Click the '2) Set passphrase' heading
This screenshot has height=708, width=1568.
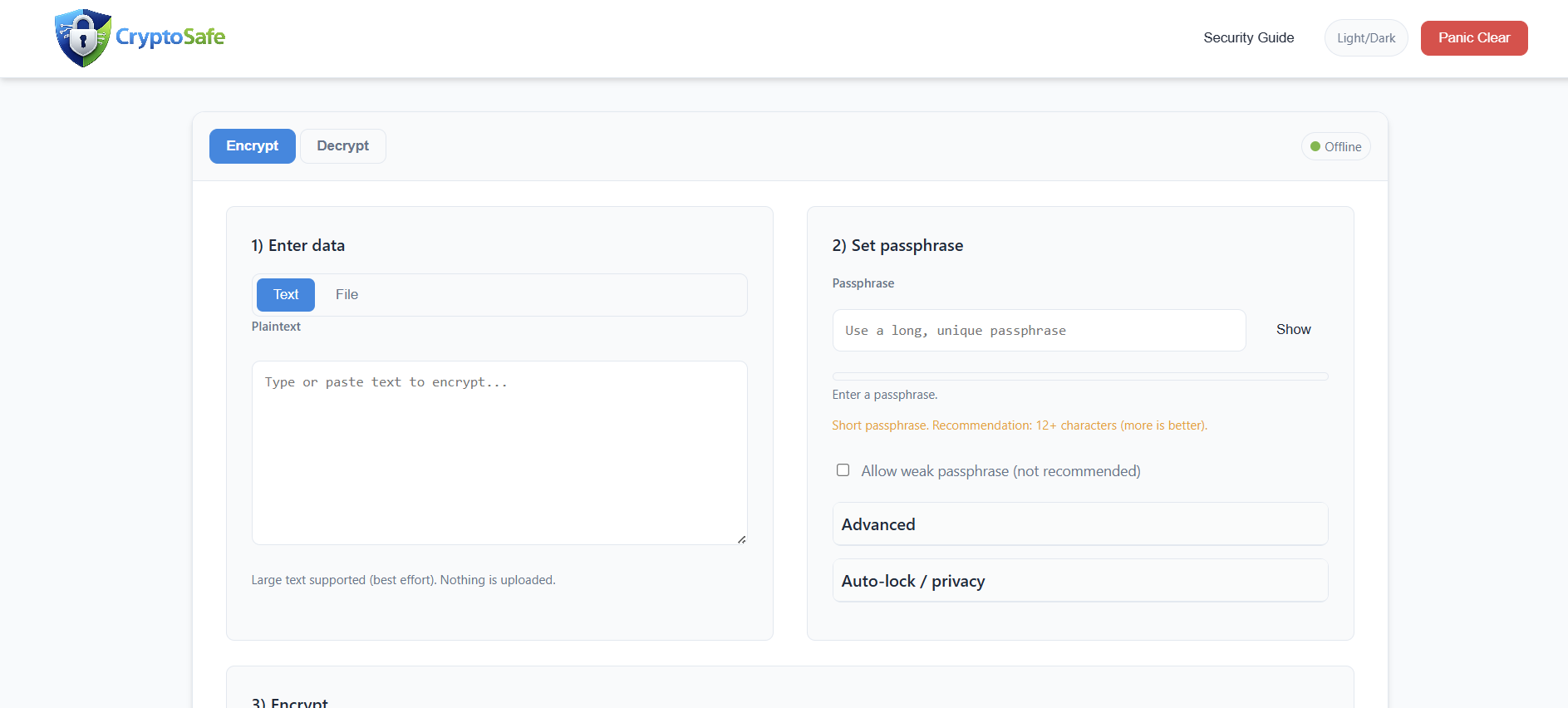[897, 246]
